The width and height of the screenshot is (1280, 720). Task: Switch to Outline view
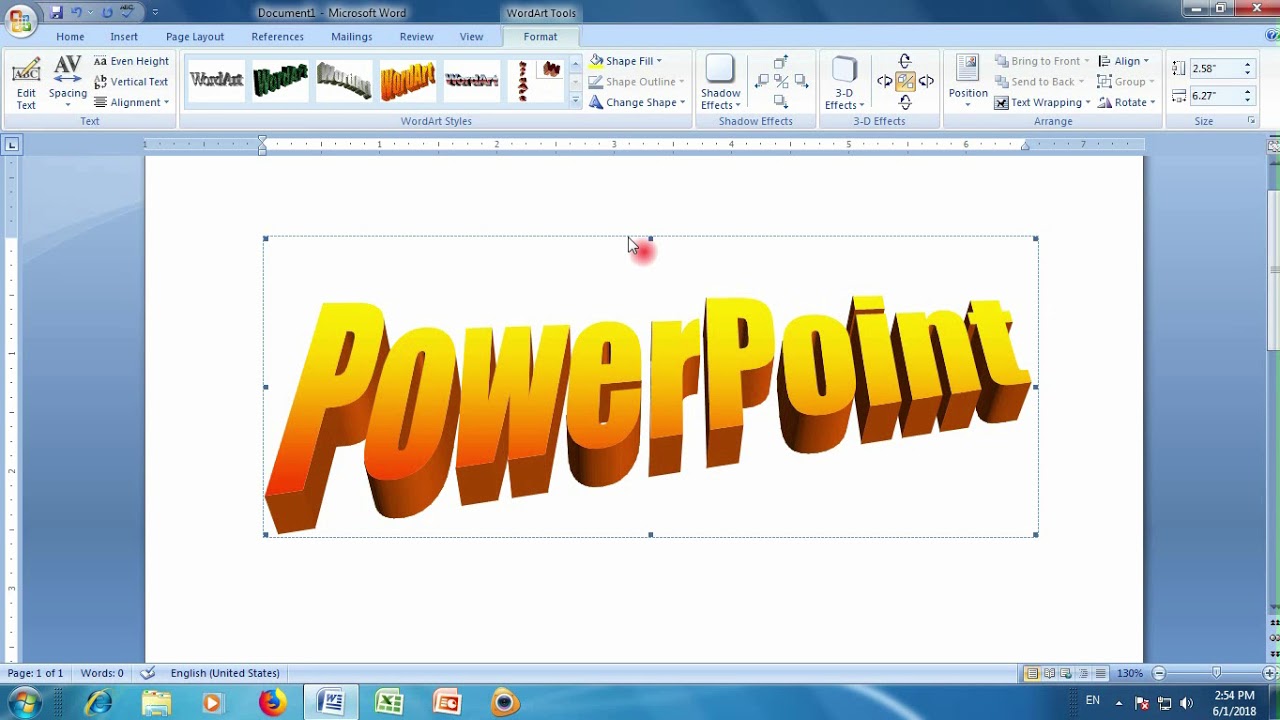[1083, 673]
